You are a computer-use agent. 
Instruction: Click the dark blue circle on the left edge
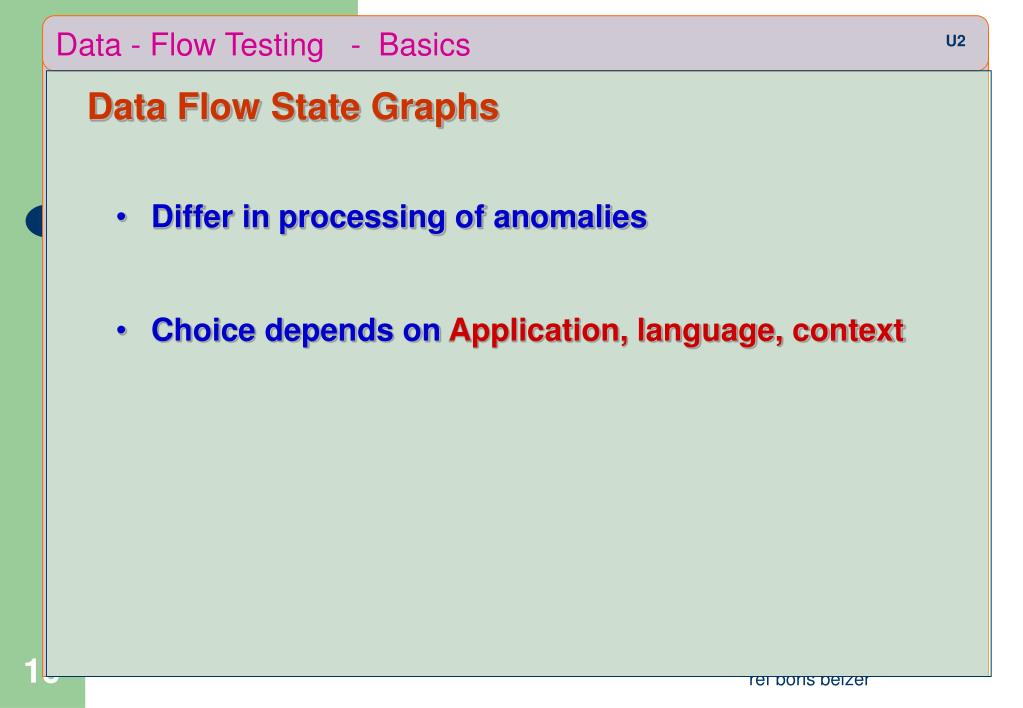pos(35,221)
